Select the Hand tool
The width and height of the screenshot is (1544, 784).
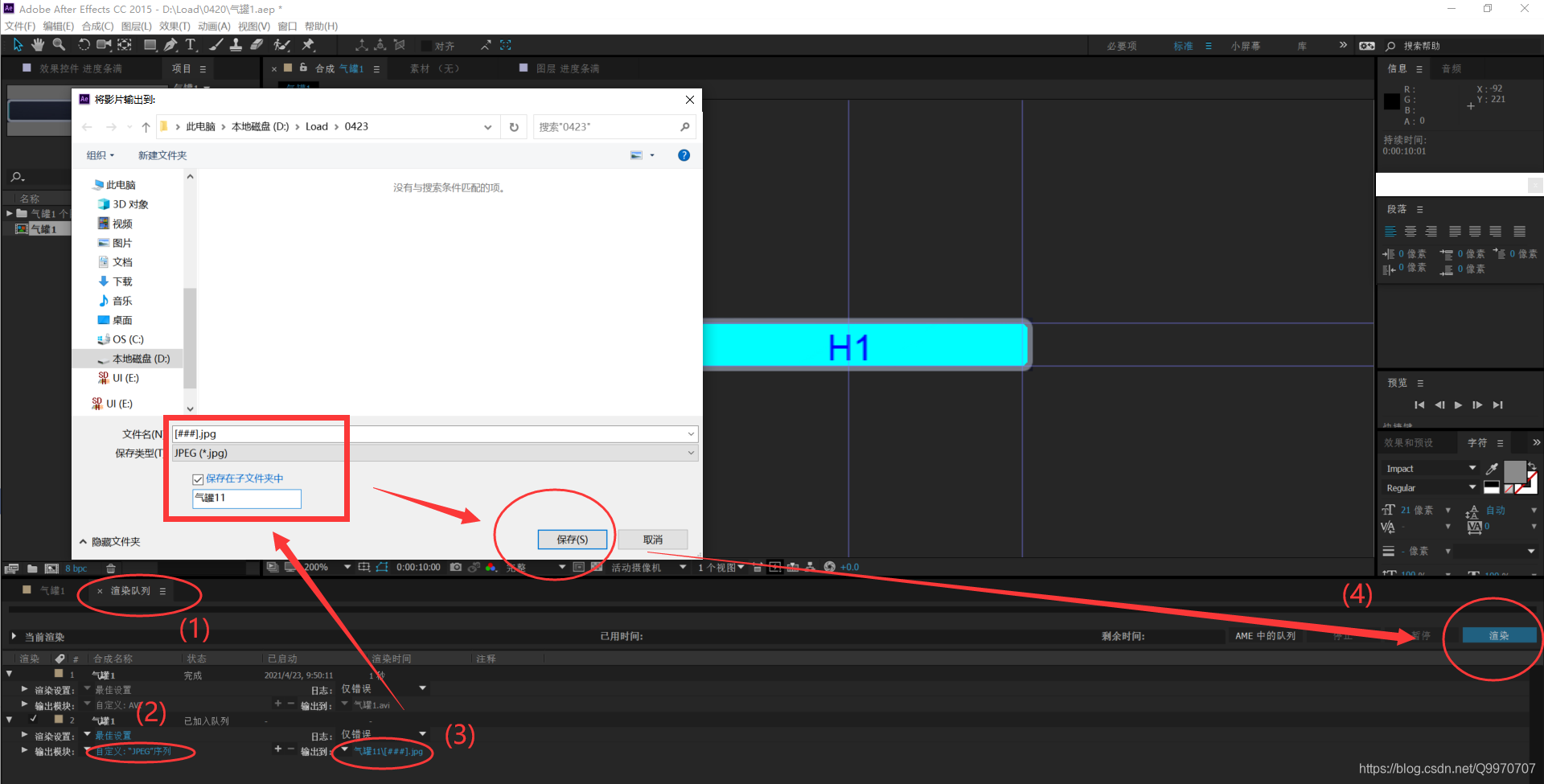pos(38,45)
